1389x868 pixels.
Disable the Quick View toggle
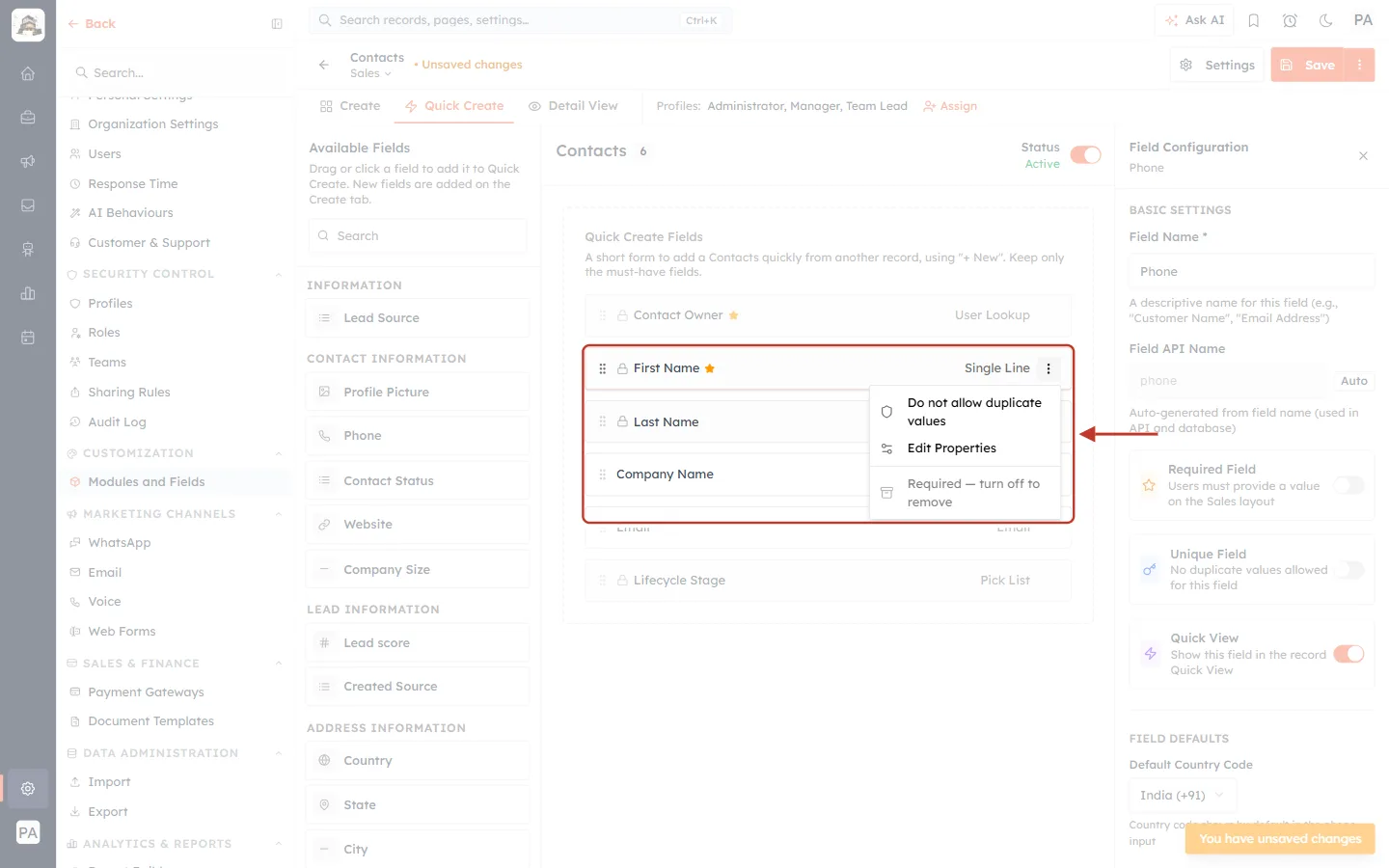1349,654
